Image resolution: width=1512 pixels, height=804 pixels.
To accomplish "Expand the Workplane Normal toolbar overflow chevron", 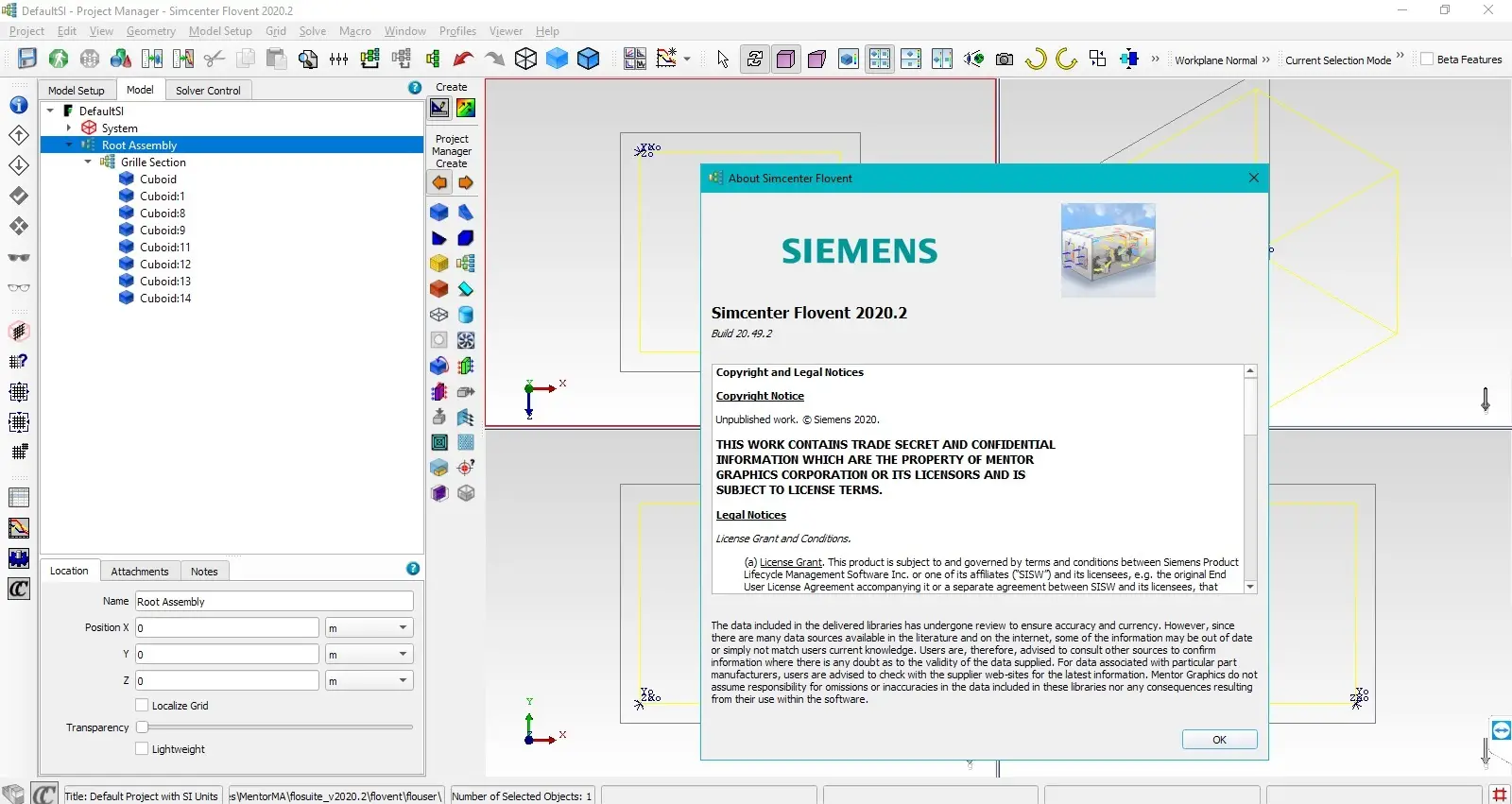I will pos(1266,59).
